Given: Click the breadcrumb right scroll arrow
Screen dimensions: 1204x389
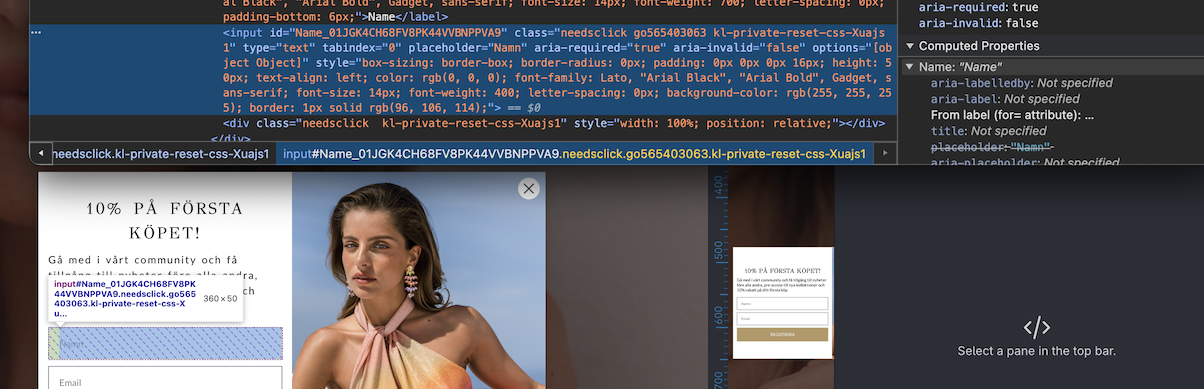Looking at the screenshot, I should 885,153.
